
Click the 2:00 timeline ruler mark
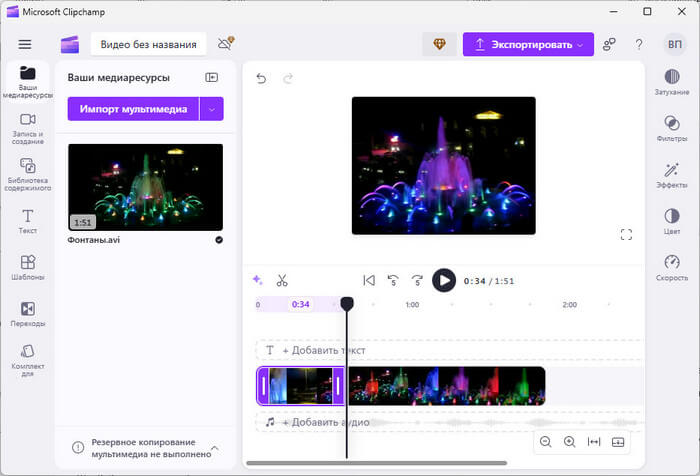click(569, 305)
